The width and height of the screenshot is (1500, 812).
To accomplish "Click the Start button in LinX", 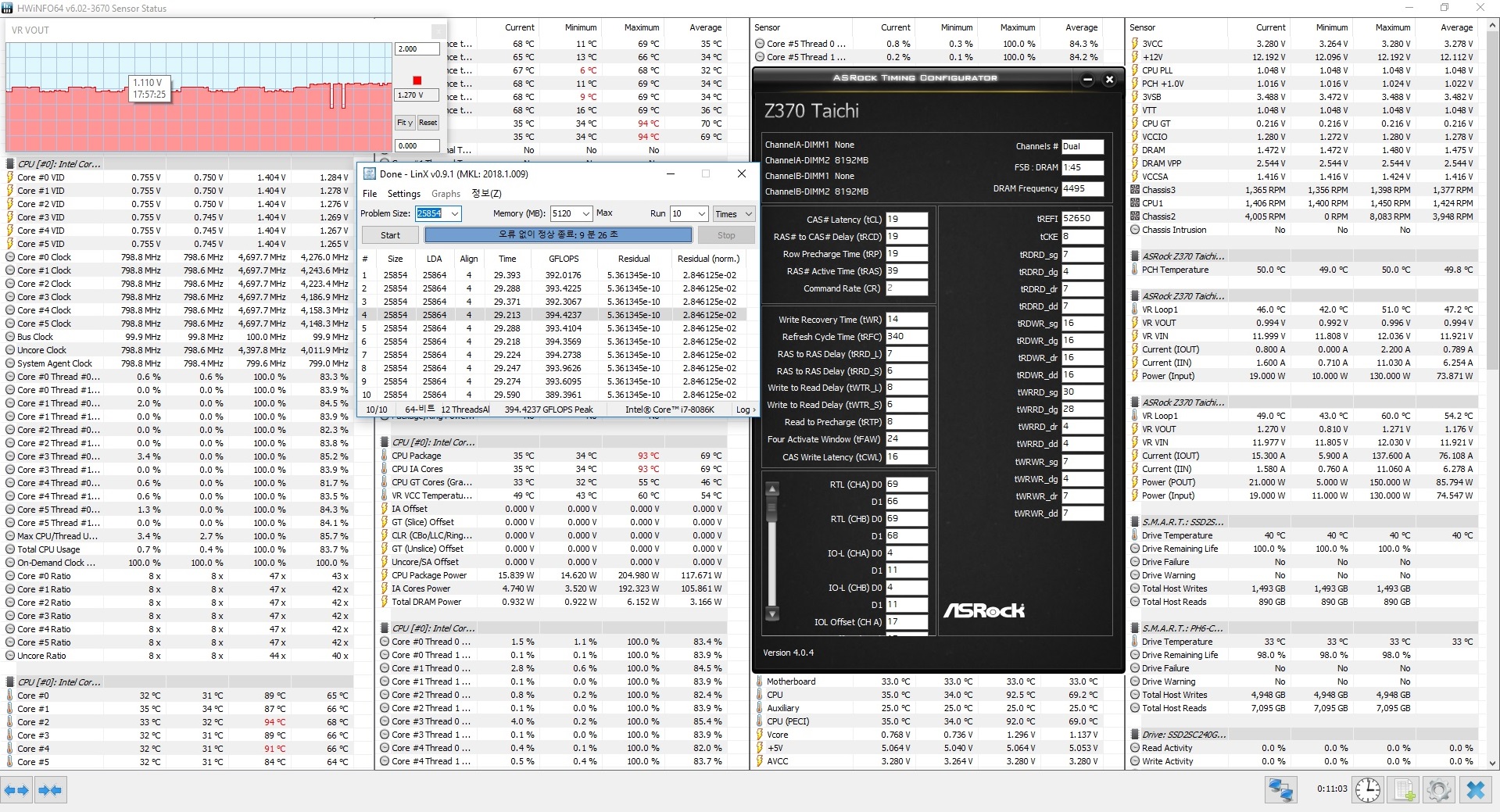I will (390, 235).
